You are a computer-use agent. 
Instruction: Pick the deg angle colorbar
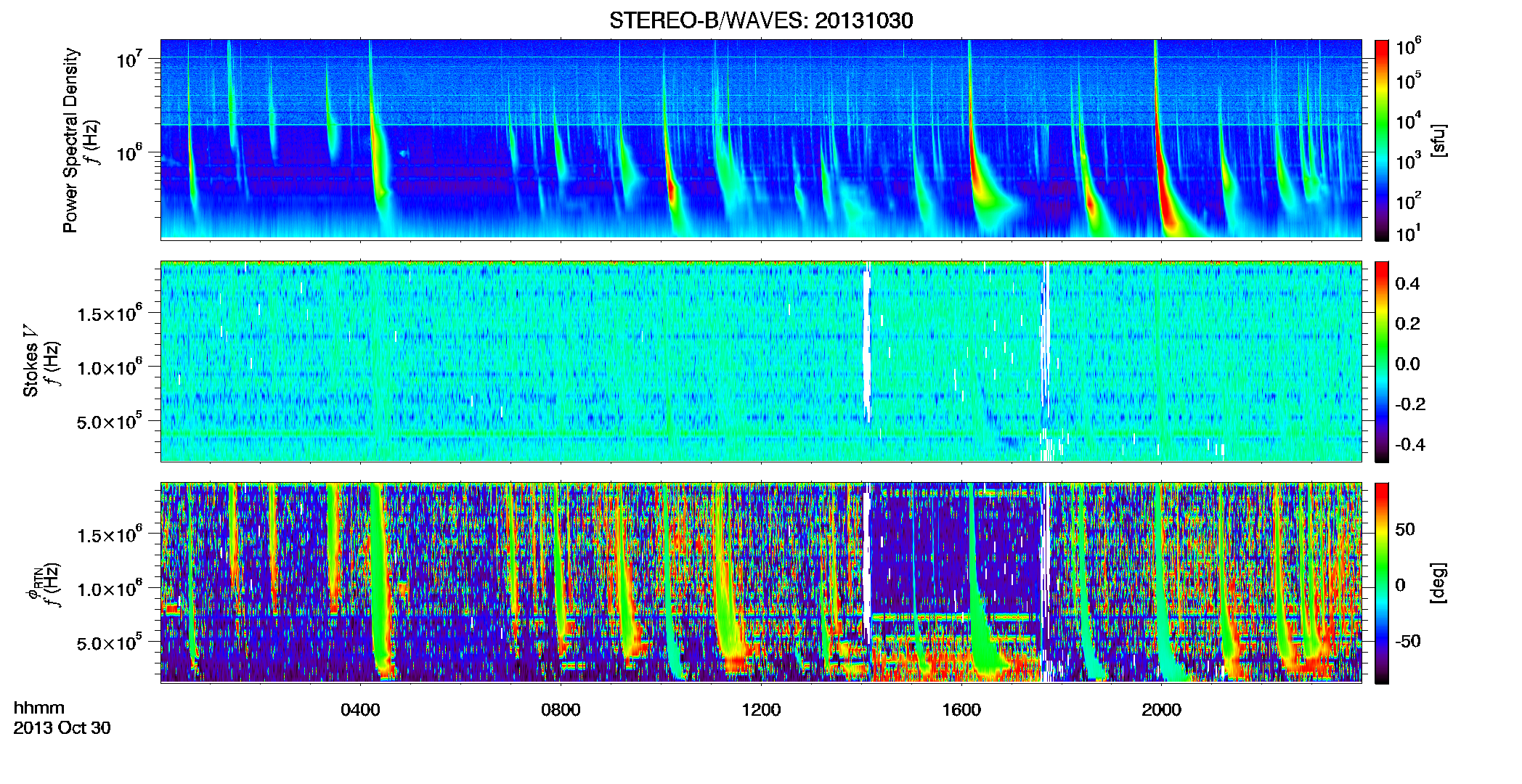pyautogui.click(x=1382, y=583)
